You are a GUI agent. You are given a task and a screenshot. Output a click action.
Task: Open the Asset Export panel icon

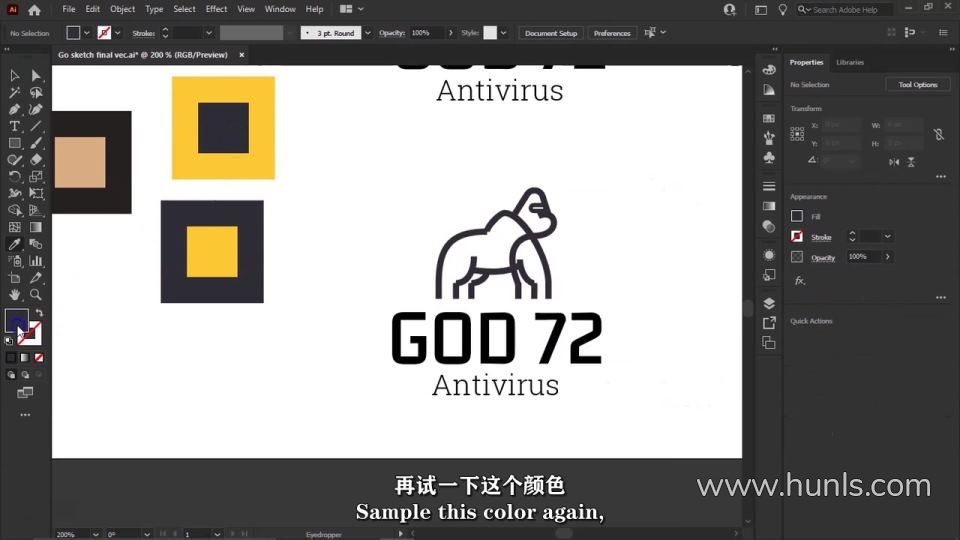[x=769, y=323]
